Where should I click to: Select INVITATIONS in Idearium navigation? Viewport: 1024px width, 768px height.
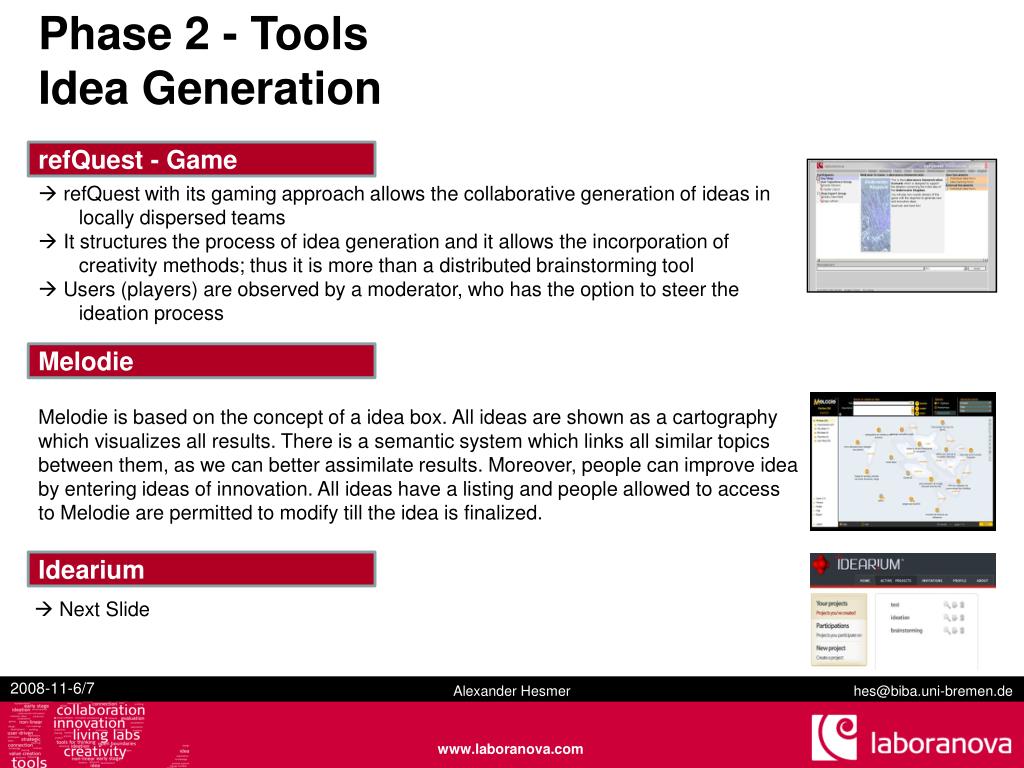[x=932, y=581]
